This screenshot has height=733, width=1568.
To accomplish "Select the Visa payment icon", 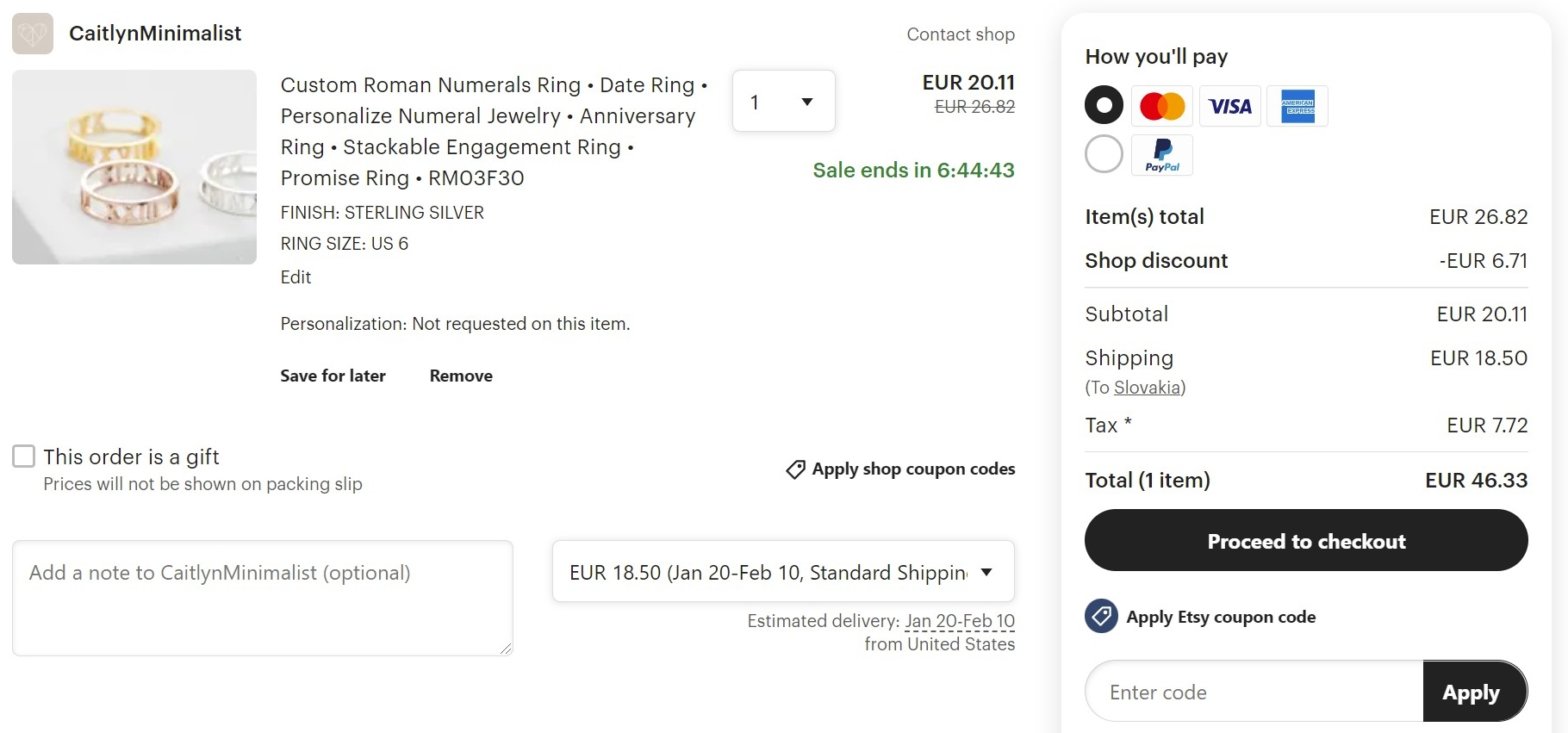I will [1229, 106].
